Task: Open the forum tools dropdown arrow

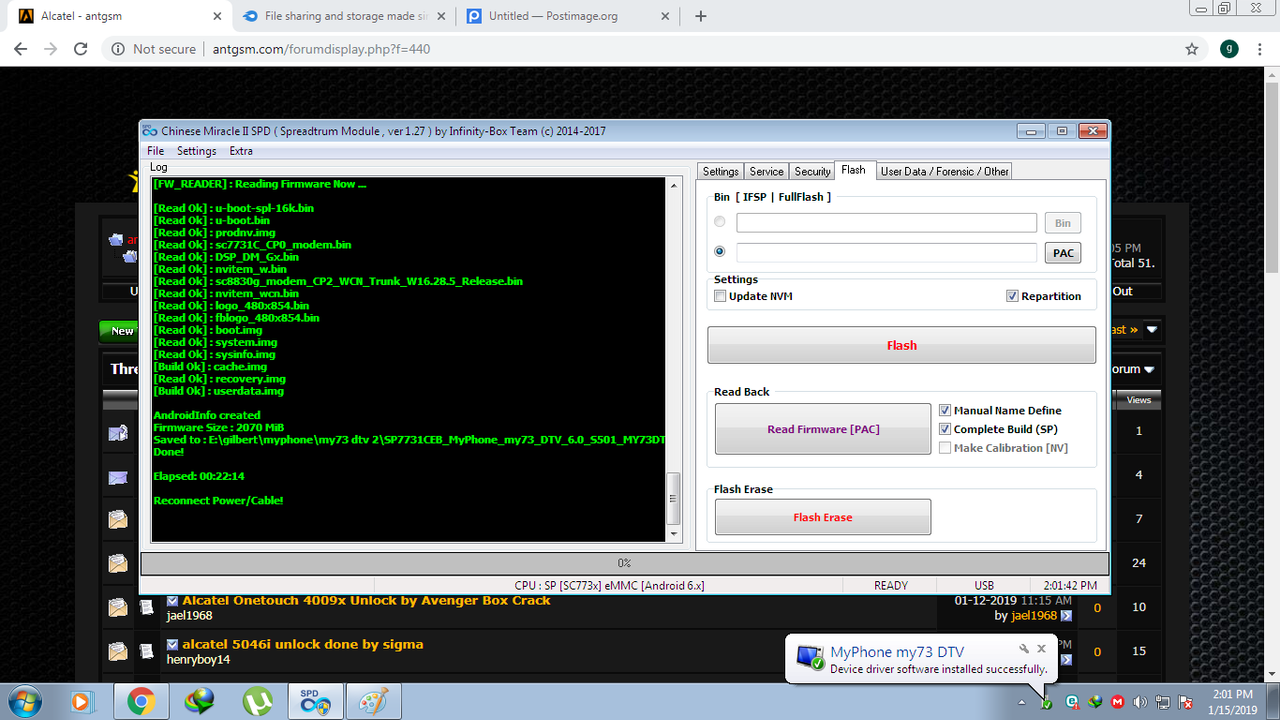Action: click(1149, 369)
